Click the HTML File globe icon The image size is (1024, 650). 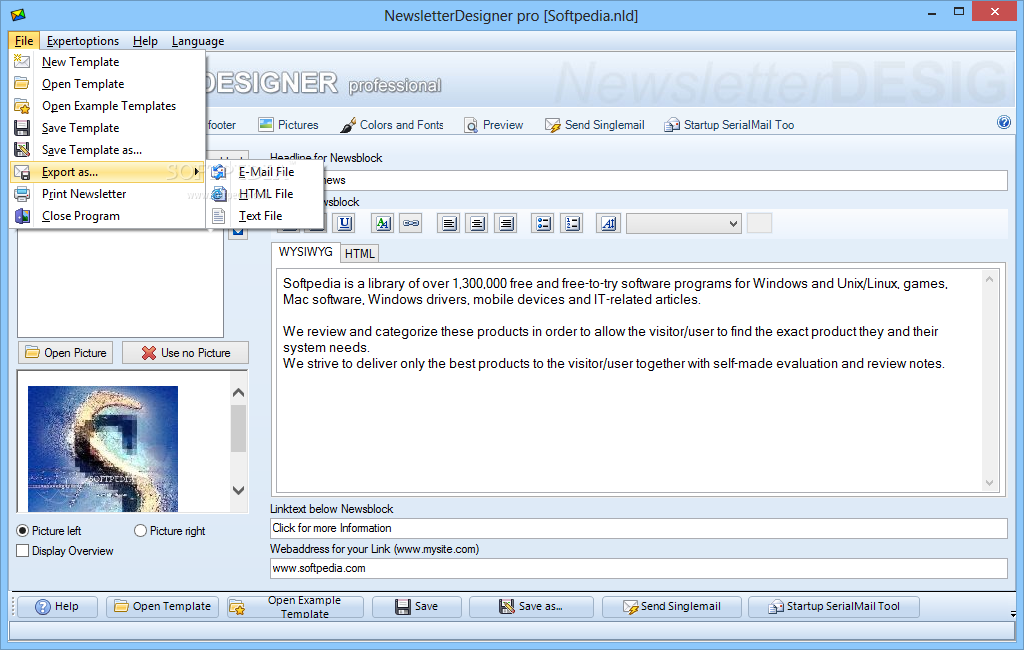[219, 193]
